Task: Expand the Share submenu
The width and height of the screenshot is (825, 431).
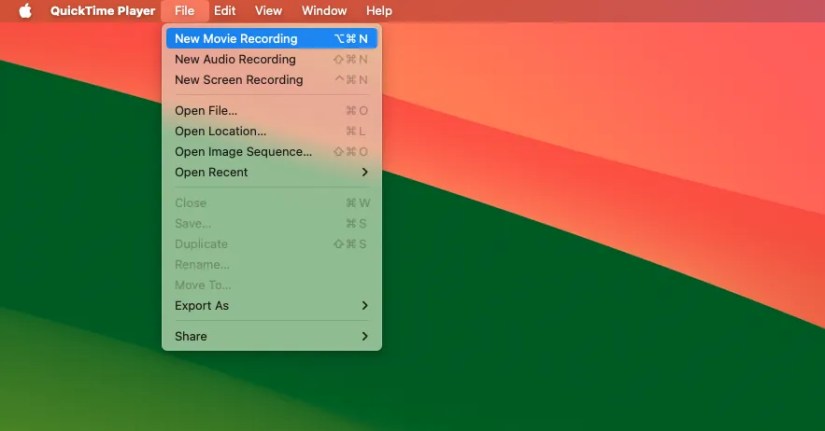Action: tap(271, 336)
